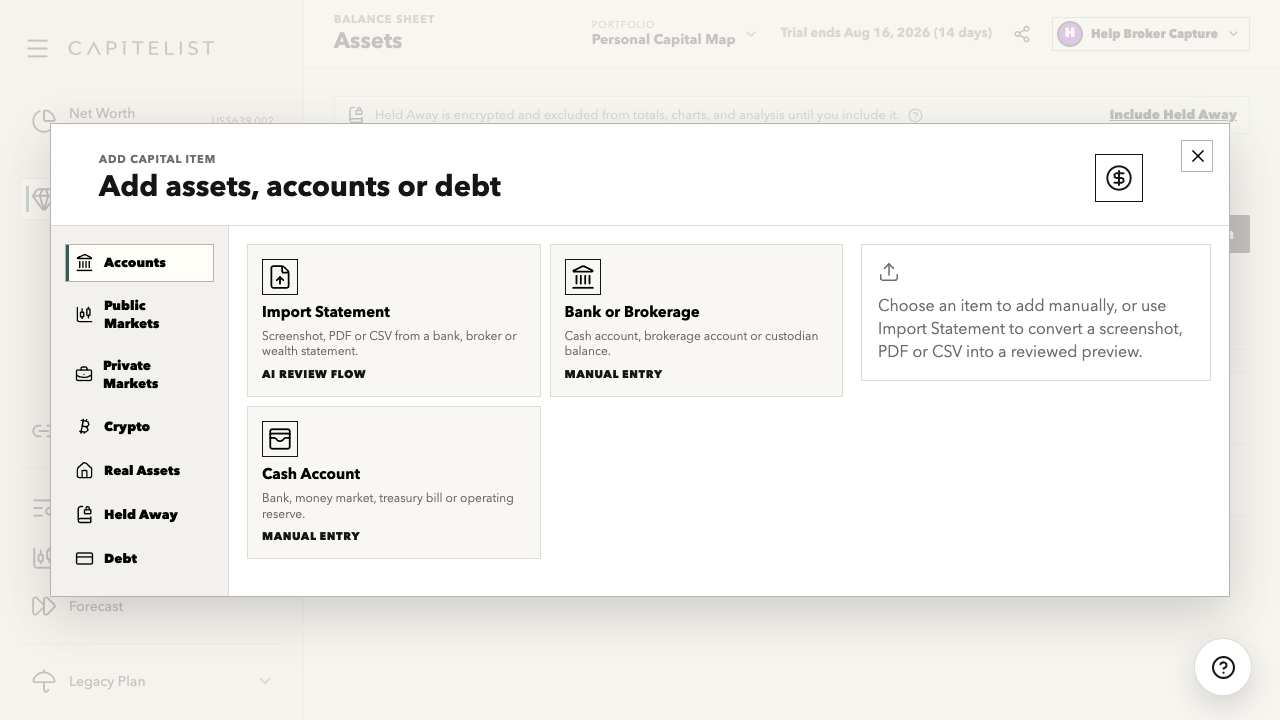Open the Debt category
Viewport: 1280px width, 720px height.
coord(139,558)
